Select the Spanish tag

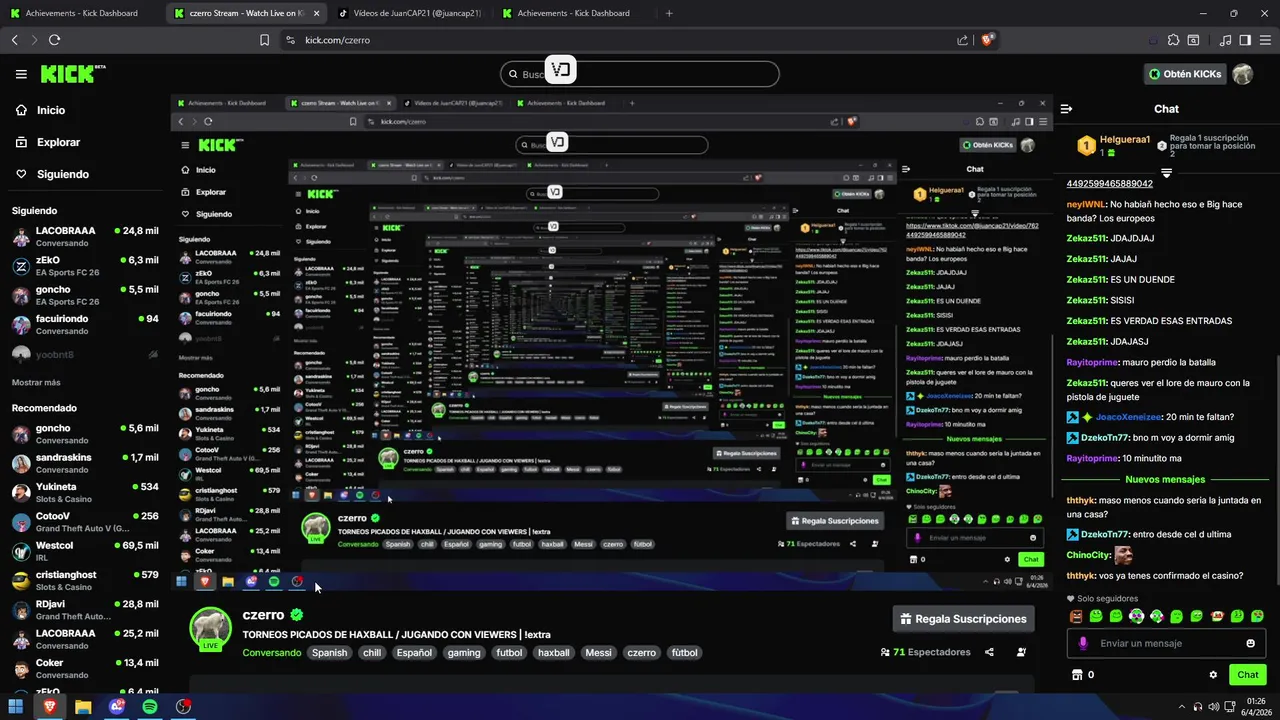click(x=329, y=653)
